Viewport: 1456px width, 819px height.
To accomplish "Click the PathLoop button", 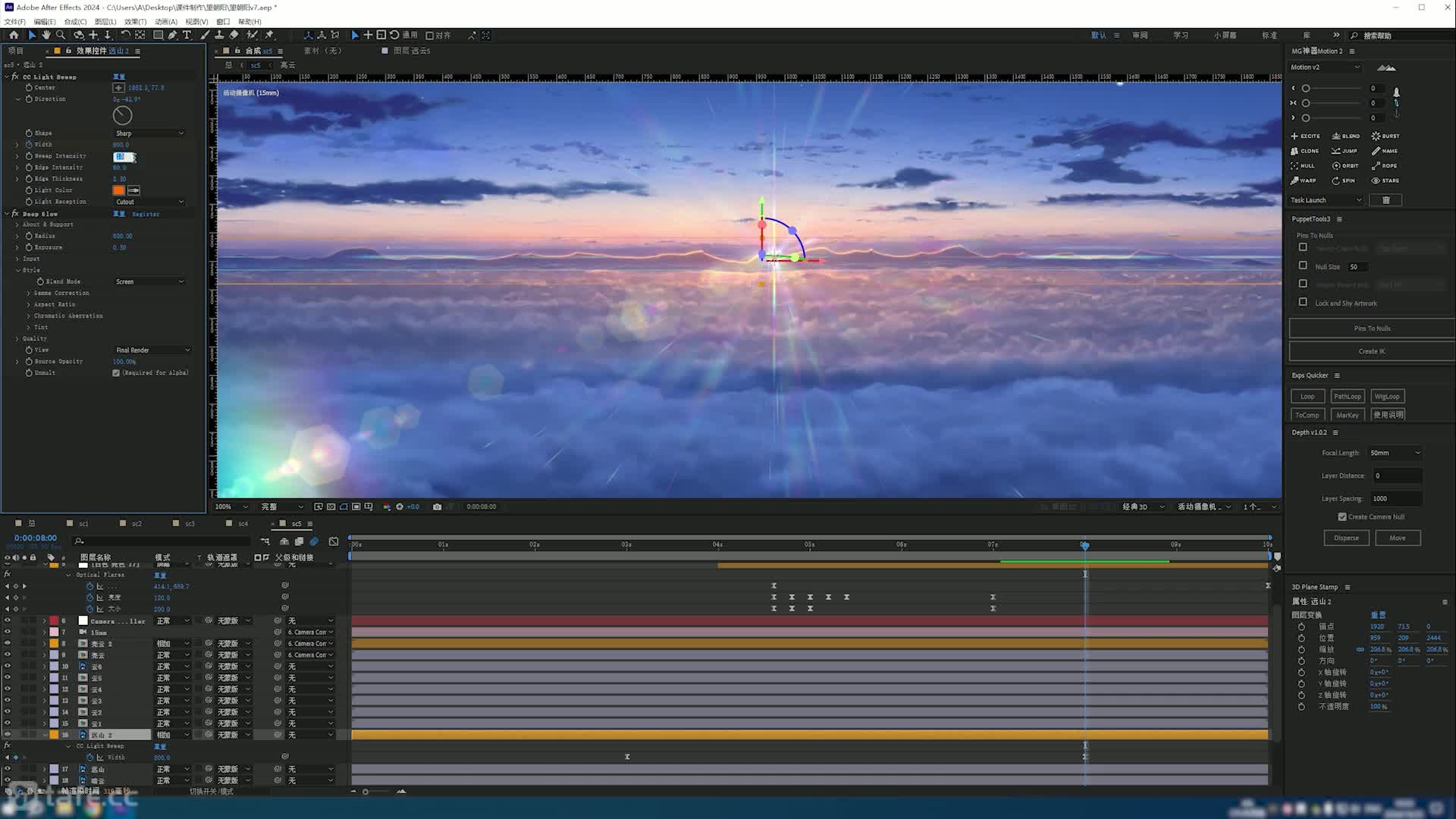I will point(1348,397).
